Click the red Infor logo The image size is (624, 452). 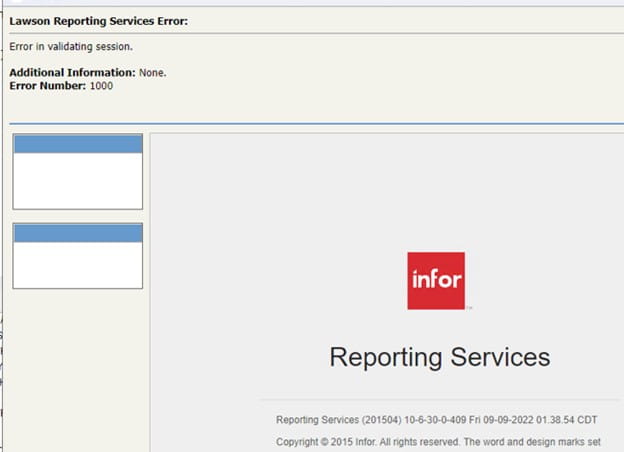[436, 281]
